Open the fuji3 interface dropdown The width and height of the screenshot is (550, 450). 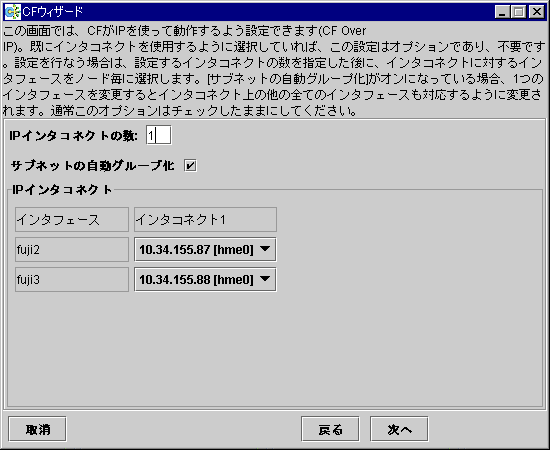point(205,280)
